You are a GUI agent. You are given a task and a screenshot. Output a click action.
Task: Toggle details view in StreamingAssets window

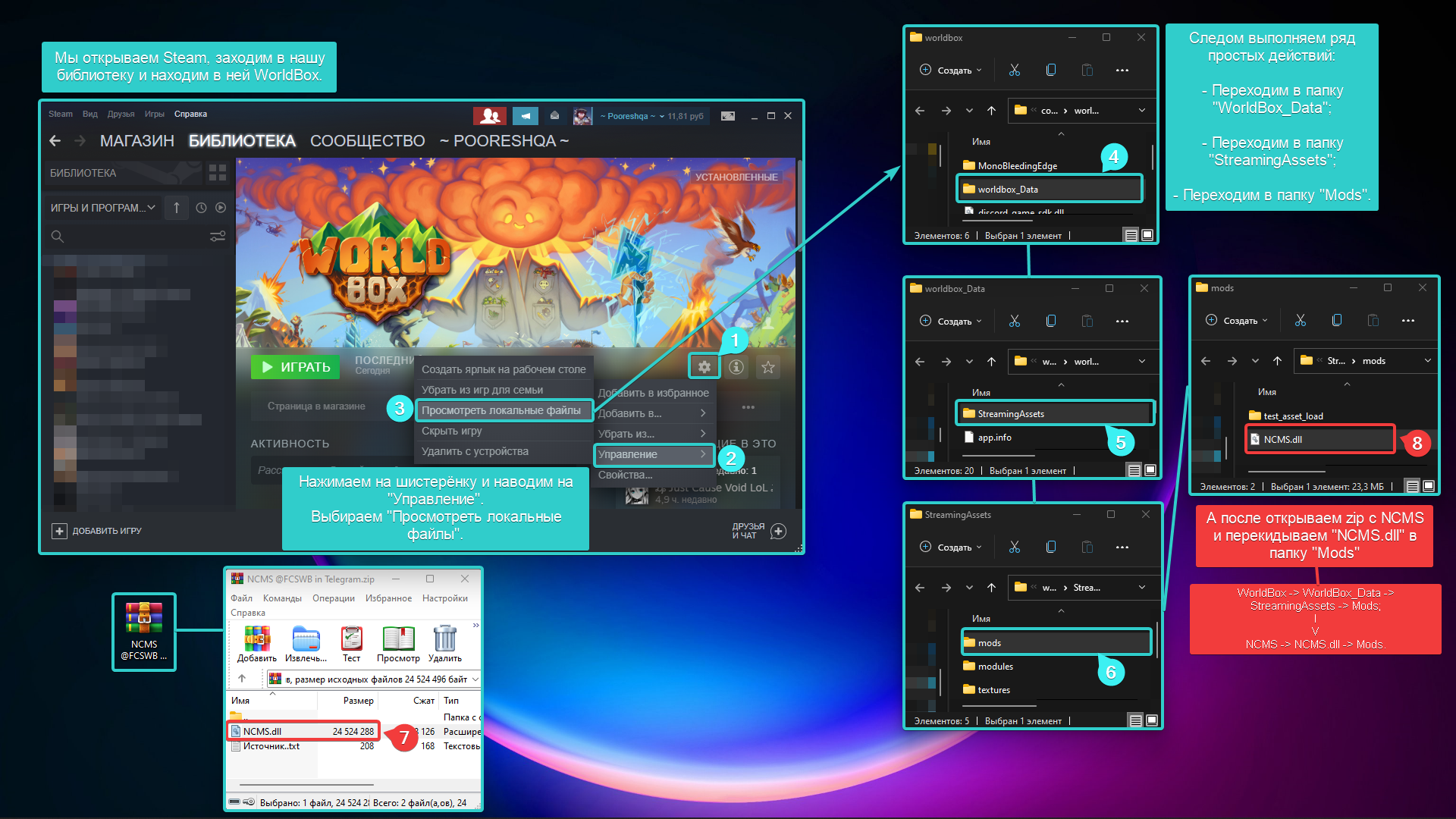pos(1135,720)
